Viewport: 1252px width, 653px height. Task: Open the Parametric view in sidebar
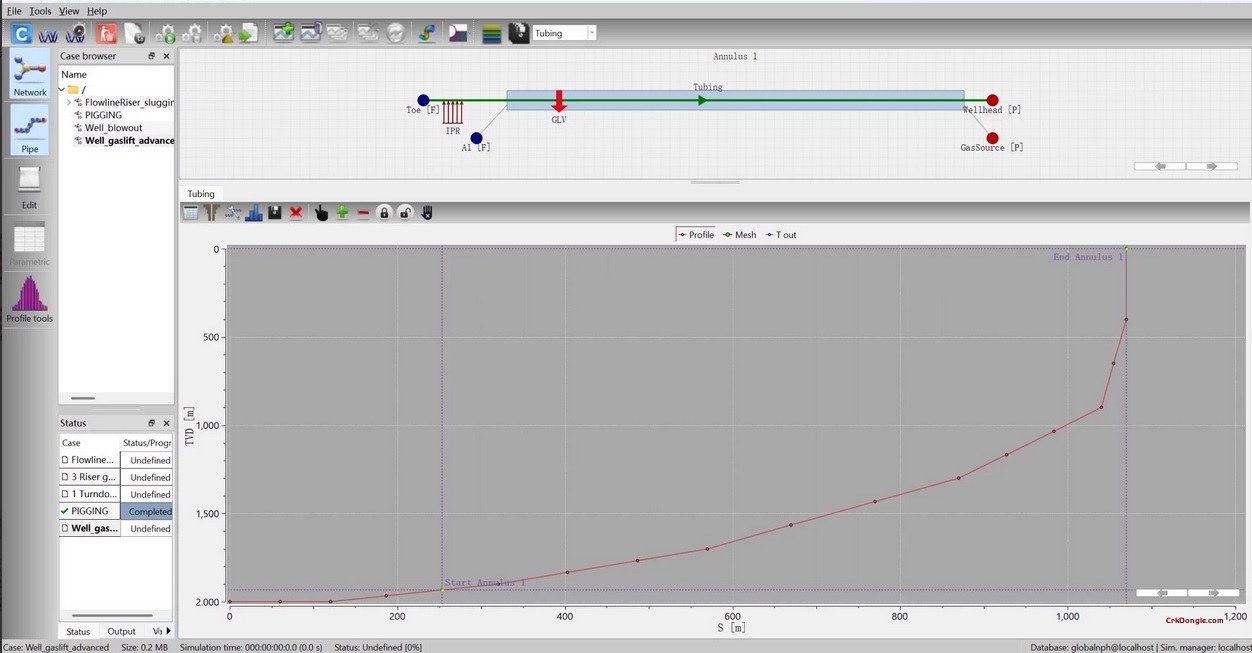[x=29, y=244]
